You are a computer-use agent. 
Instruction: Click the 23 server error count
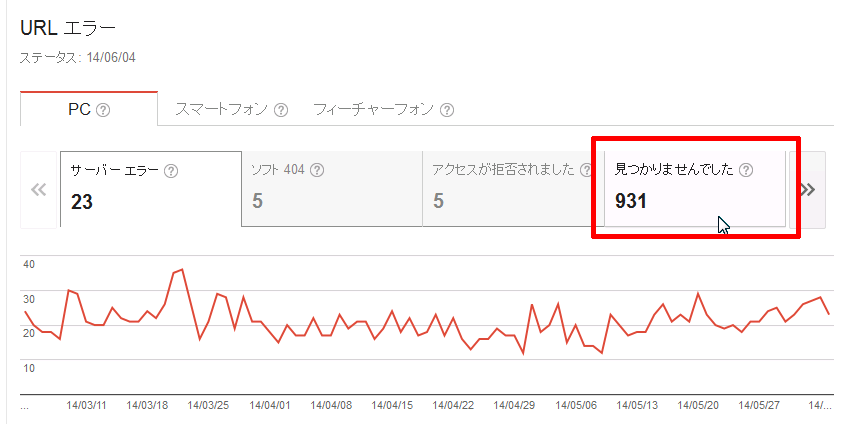[82, 202]
